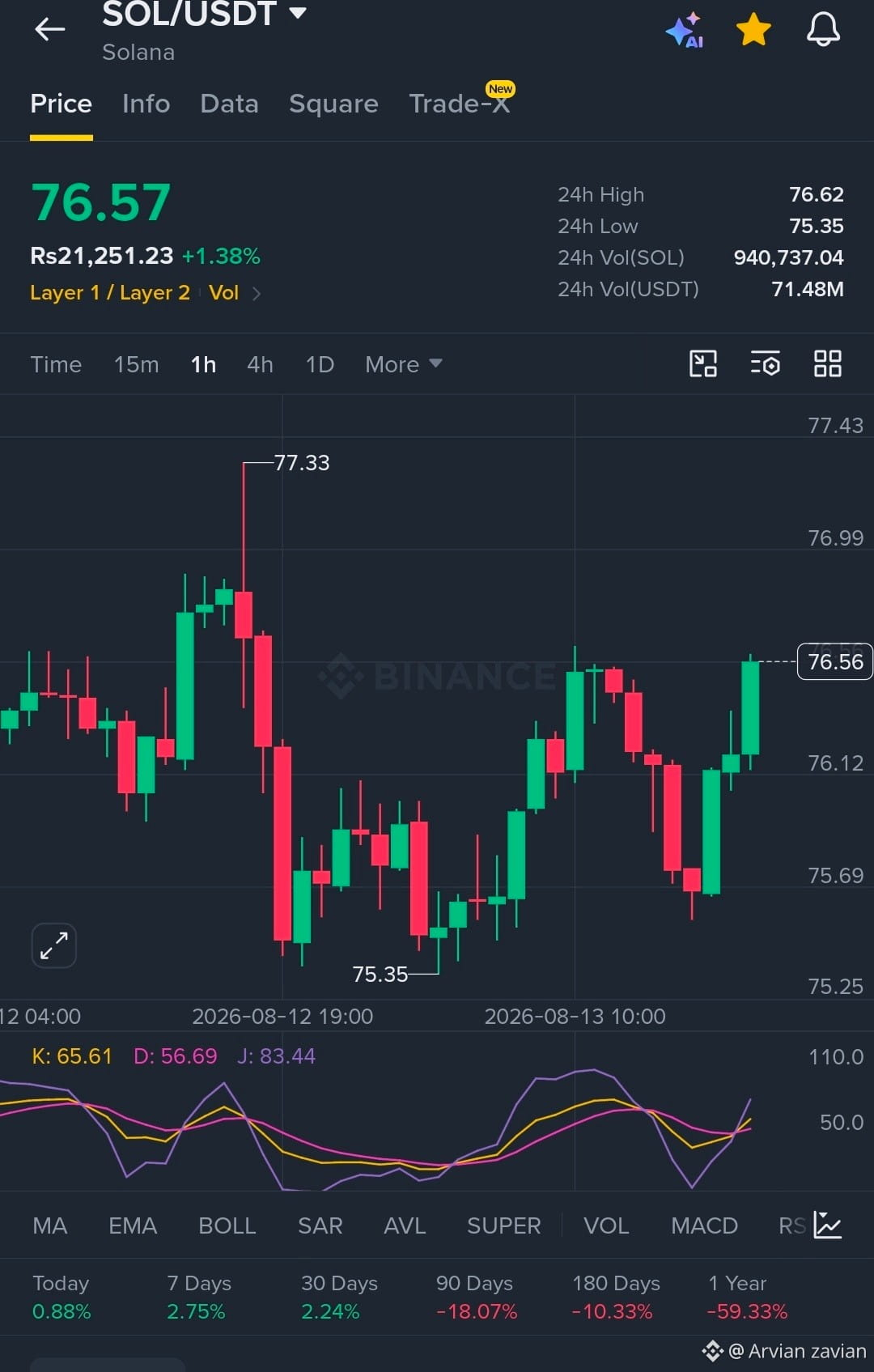Open the Layer 1 / Layer 2 category link
Viewport: 874px width, 1372px height.
coord(110,292)
